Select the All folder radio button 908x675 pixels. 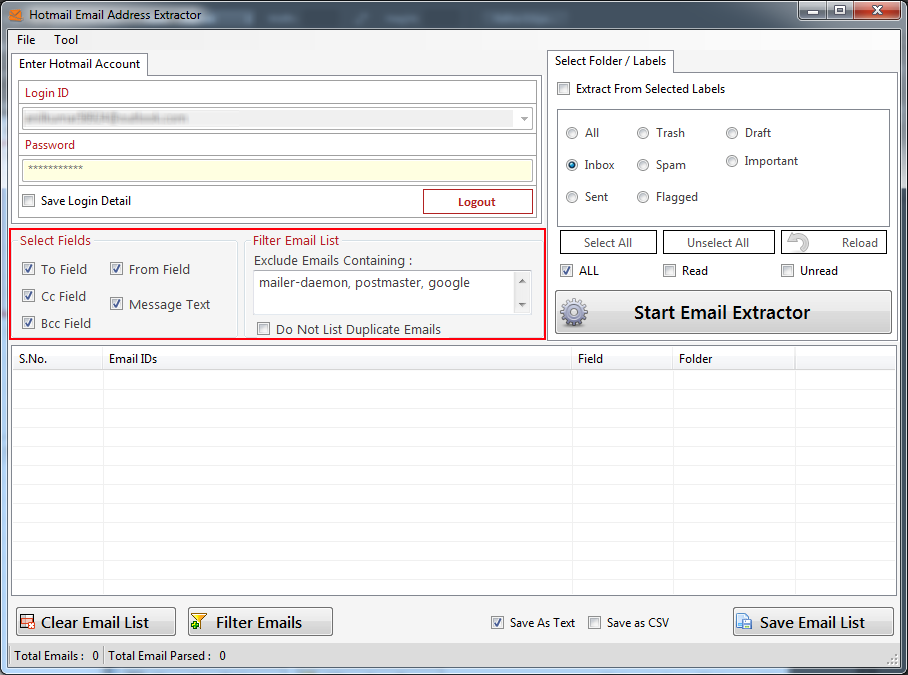coord(572,133)
